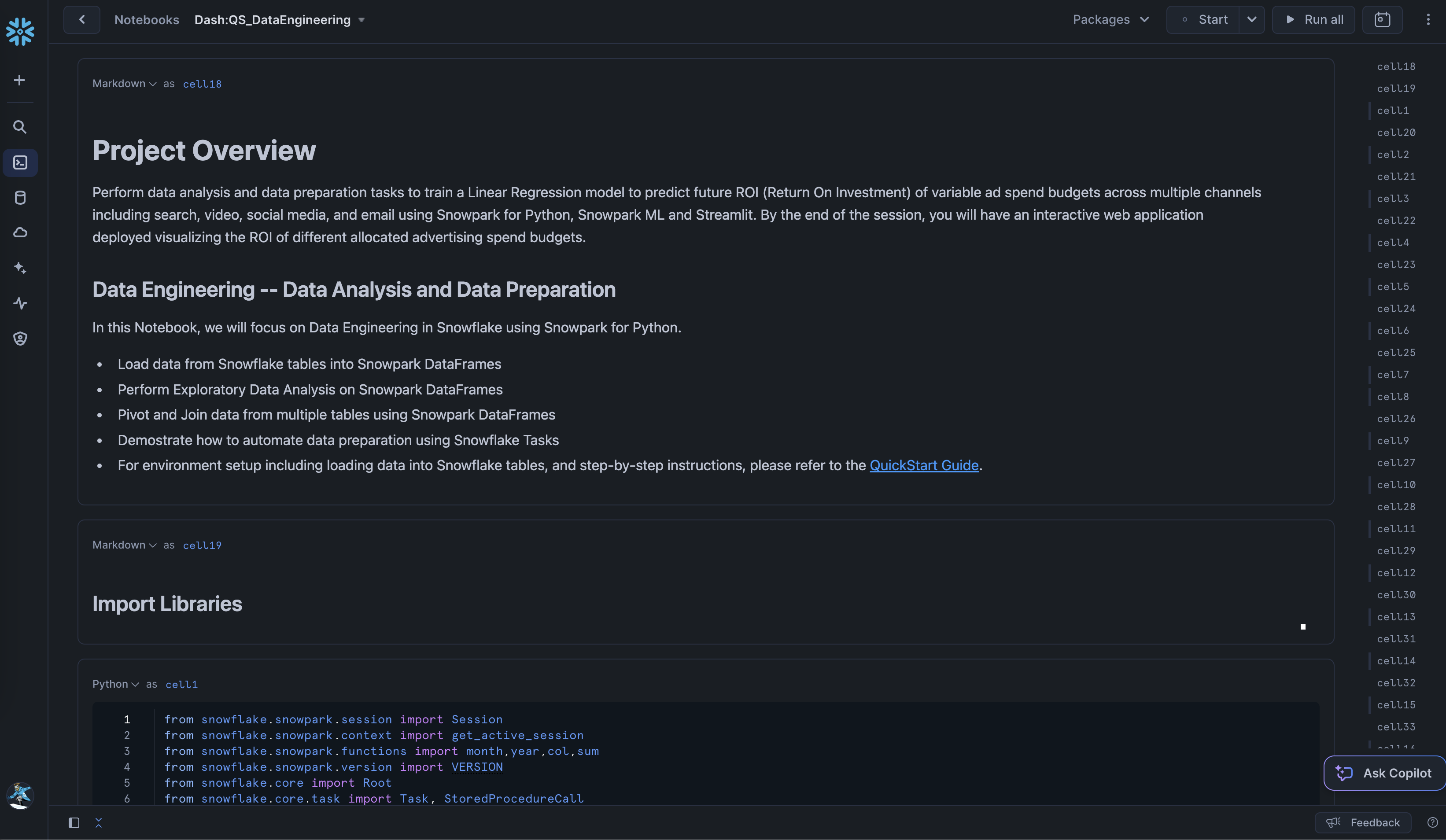1446x840 pixels.
Task: Open the Admin shield icon
Action: (20, 339)
